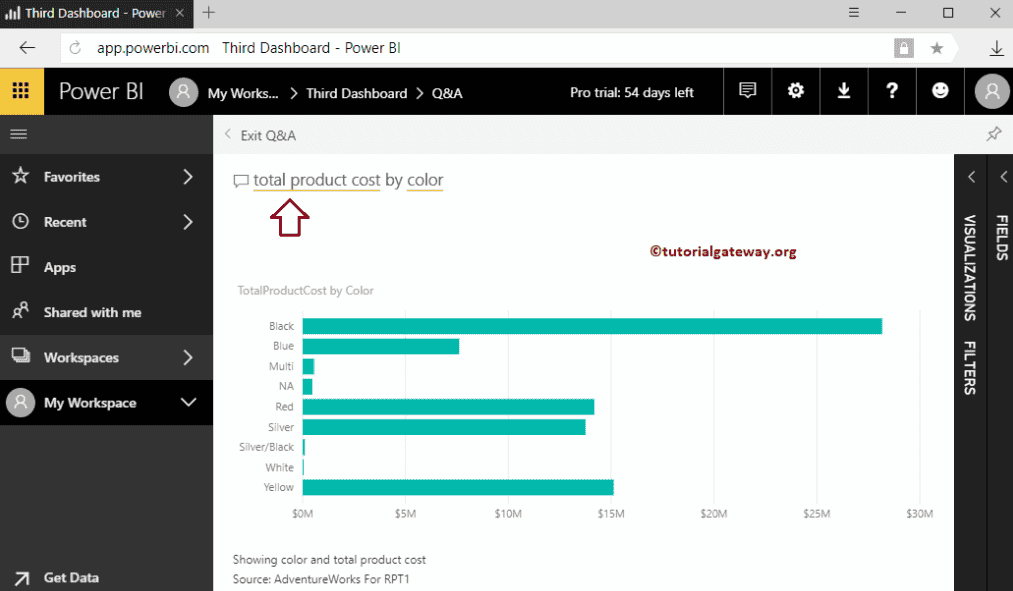Open the Office app launcher grid
The width and height of the screenshot is (1013, 591).
tap(20, 91)
